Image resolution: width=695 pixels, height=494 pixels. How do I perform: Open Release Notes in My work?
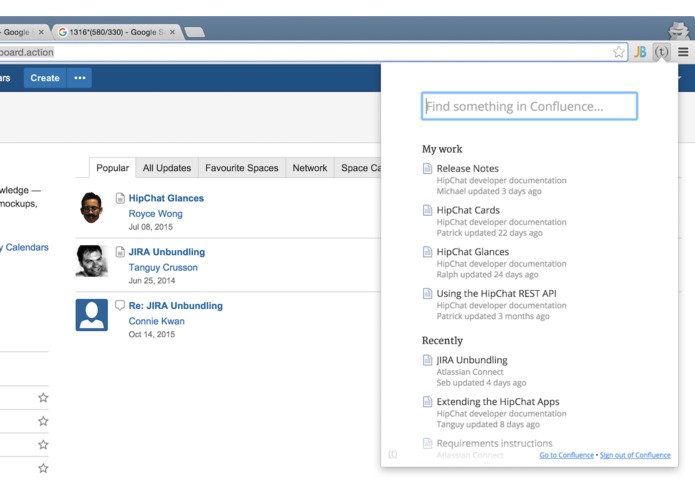click(468, 168)
